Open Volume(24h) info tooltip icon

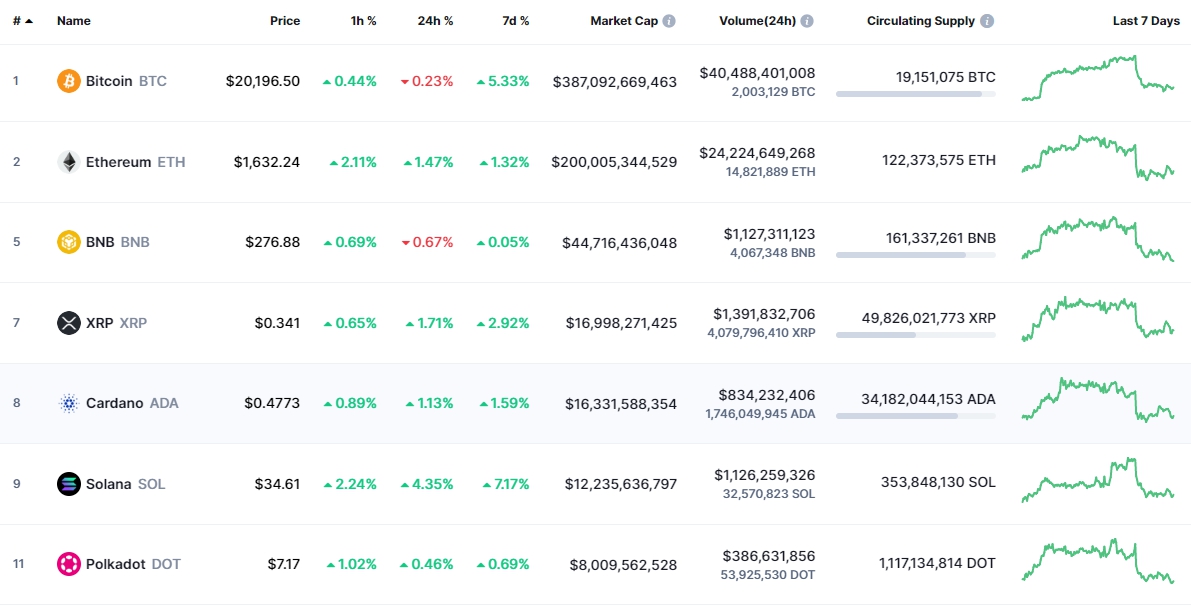point(807,21)
